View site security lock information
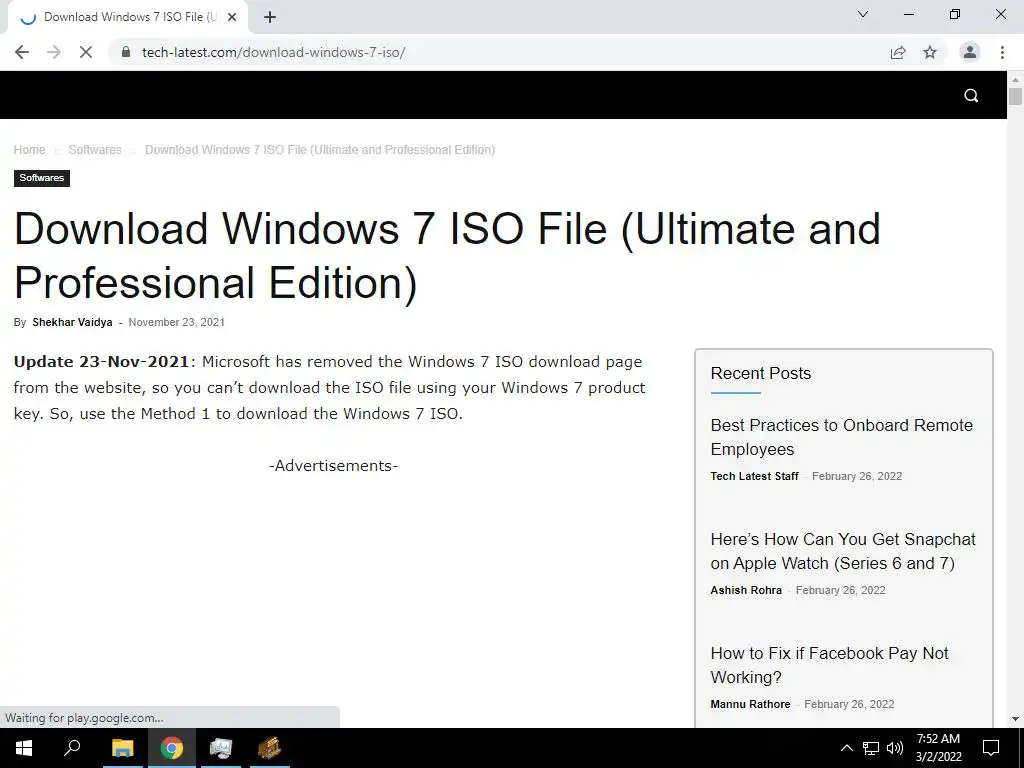1024x768 pixels. (x=126, y=52)
